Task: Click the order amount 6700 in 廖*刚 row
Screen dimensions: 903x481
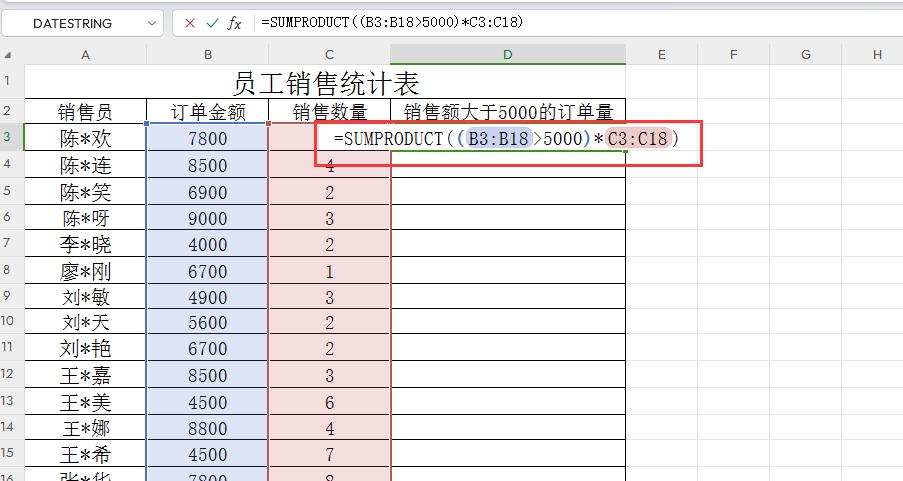Action: tap(207, 271)
